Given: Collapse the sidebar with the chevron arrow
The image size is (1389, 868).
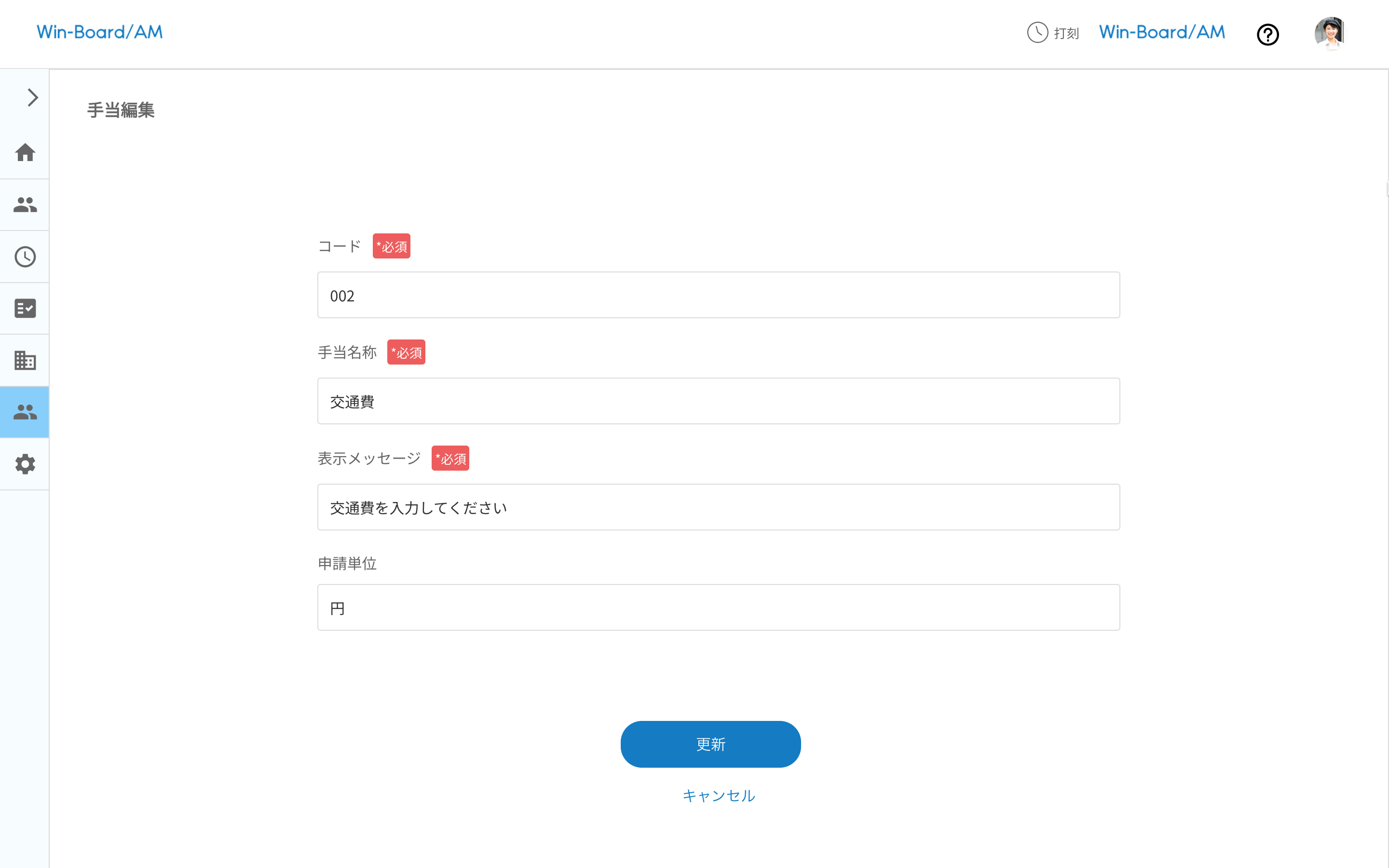Looking at the screenshot, I should point(31,97).
